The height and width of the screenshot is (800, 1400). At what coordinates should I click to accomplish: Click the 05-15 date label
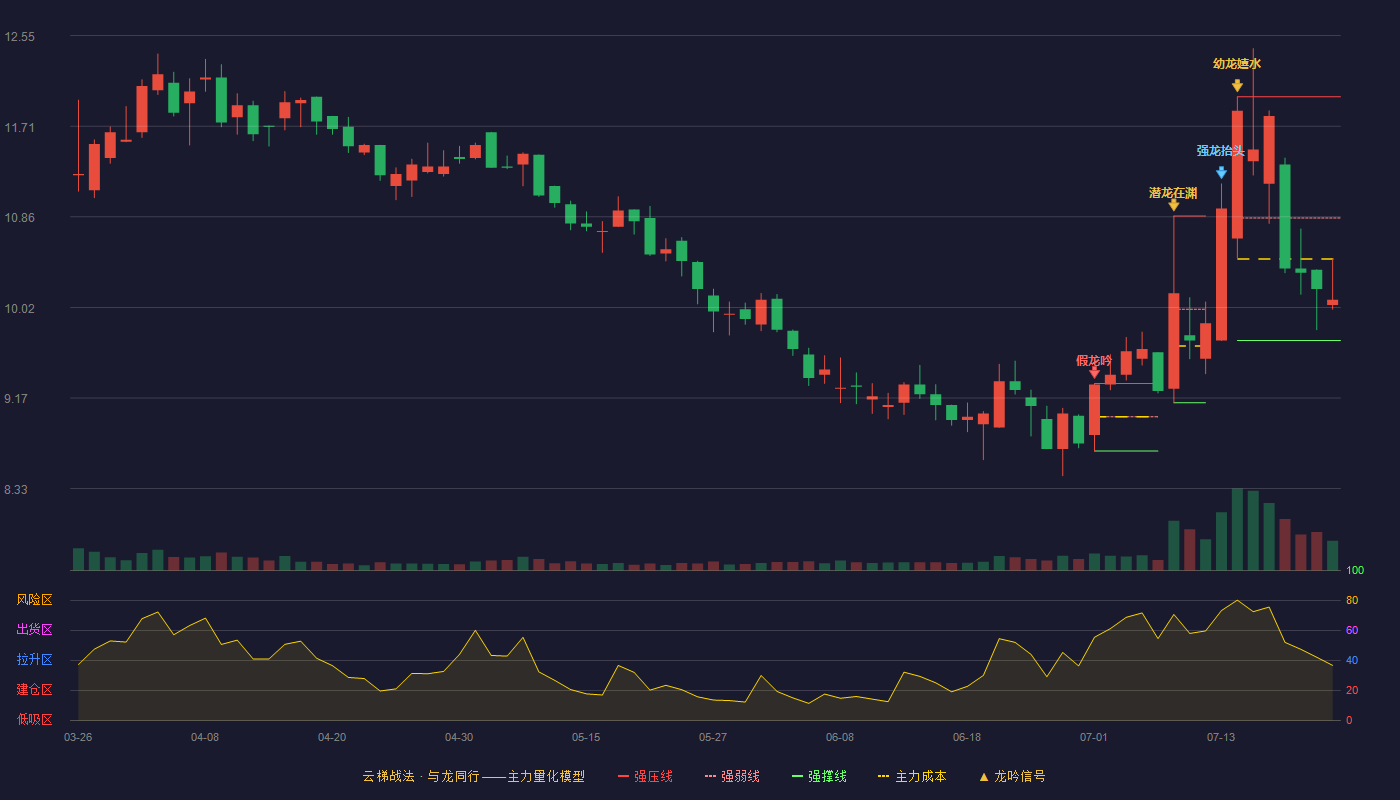[586, 737]
